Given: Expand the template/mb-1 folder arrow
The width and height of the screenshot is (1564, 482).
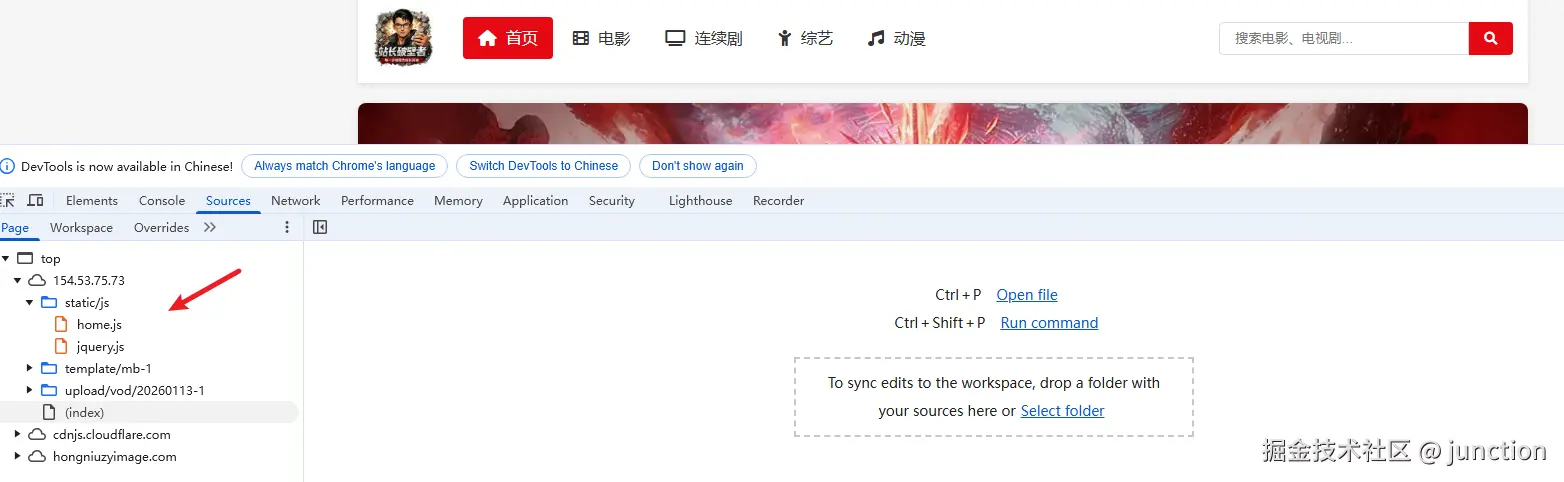Looking at the screenshot, I should point(29,368).
